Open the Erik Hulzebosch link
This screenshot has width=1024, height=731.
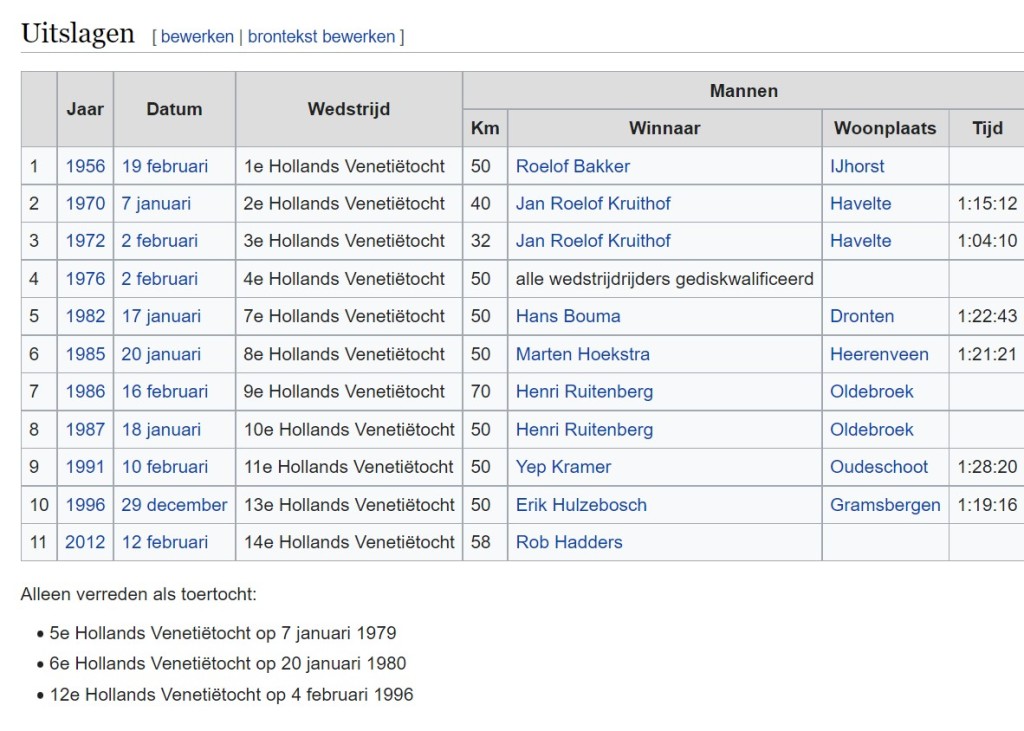point(581,504)
